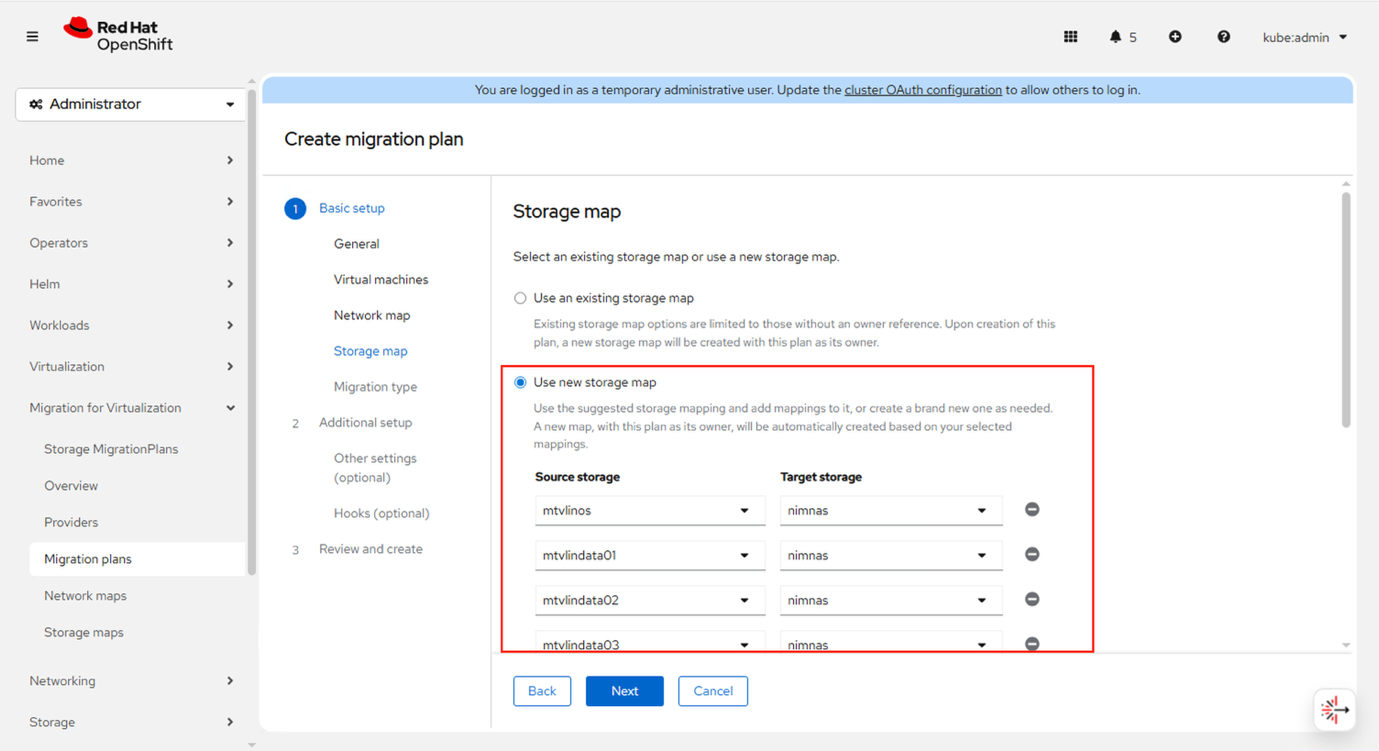
Task: Go to Storage maps in sidebar
Action: tap(84, 632)
